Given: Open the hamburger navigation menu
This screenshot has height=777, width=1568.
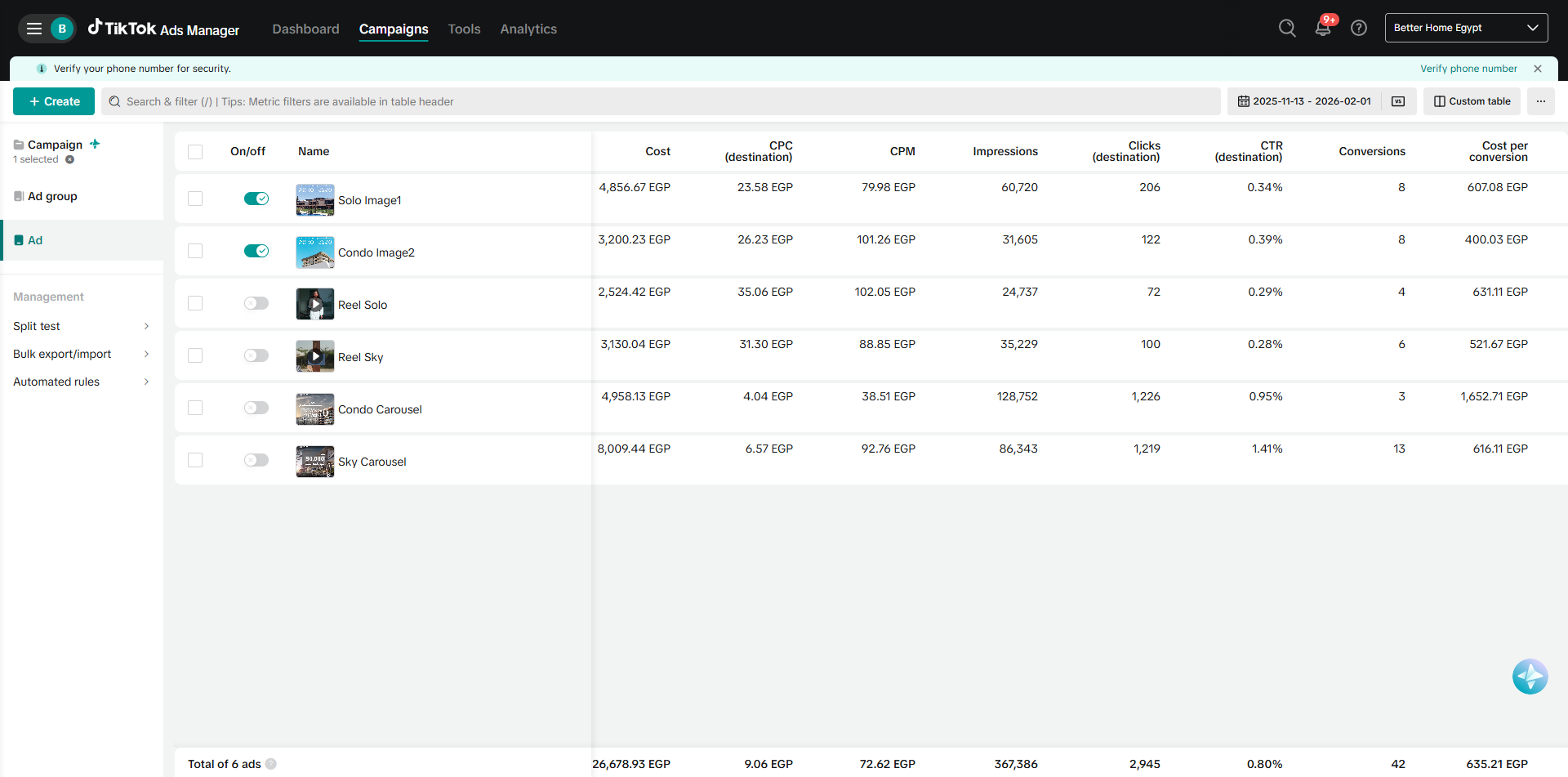Looking at the screenshot, I should pyautogui.click(x=34, y=29).
